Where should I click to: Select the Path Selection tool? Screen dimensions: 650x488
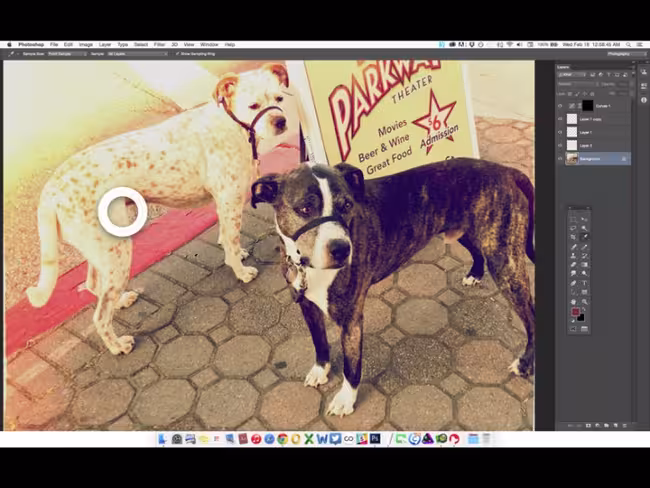[573, 292]
